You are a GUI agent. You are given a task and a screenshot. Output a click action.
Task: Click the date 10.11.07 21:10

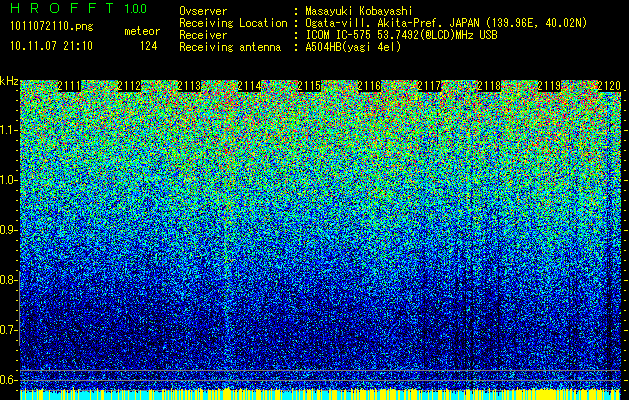[51, 46]
